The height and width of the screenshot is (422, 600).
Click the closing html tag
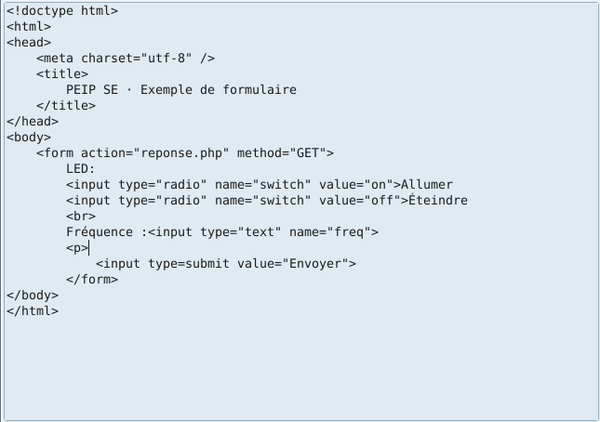pyautogui.click(x=33, y=311)
